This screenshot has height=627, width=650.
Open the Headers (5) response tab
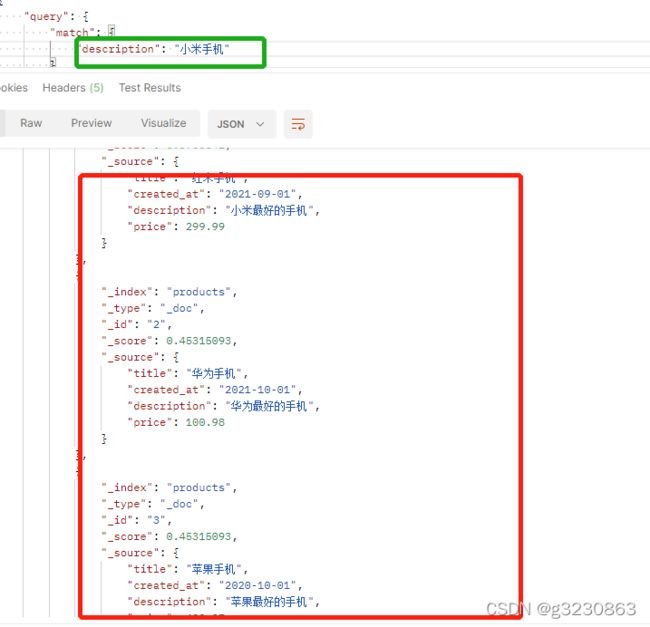(73, 88)
